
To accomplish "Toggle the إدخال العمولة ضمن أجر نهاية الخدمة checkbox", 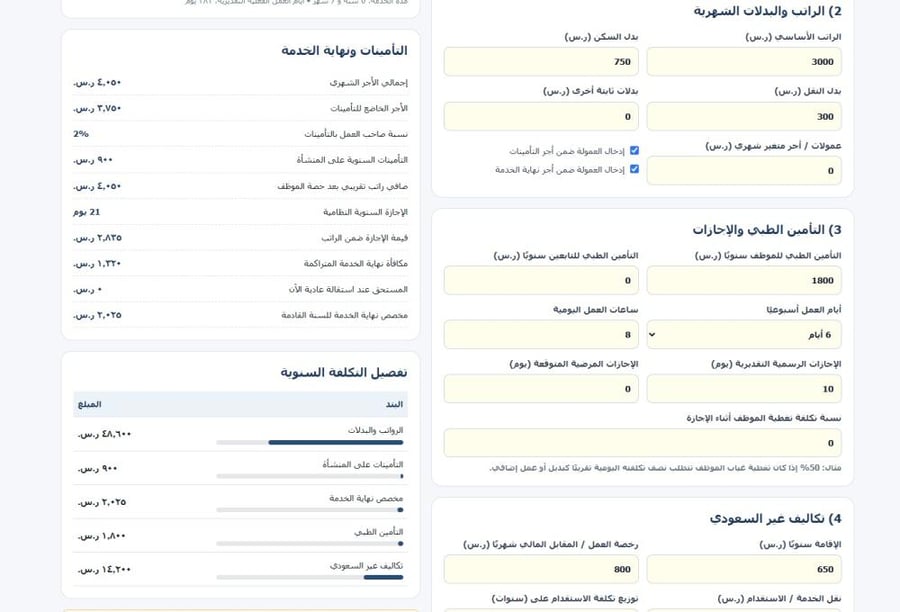I will [634, 169].
